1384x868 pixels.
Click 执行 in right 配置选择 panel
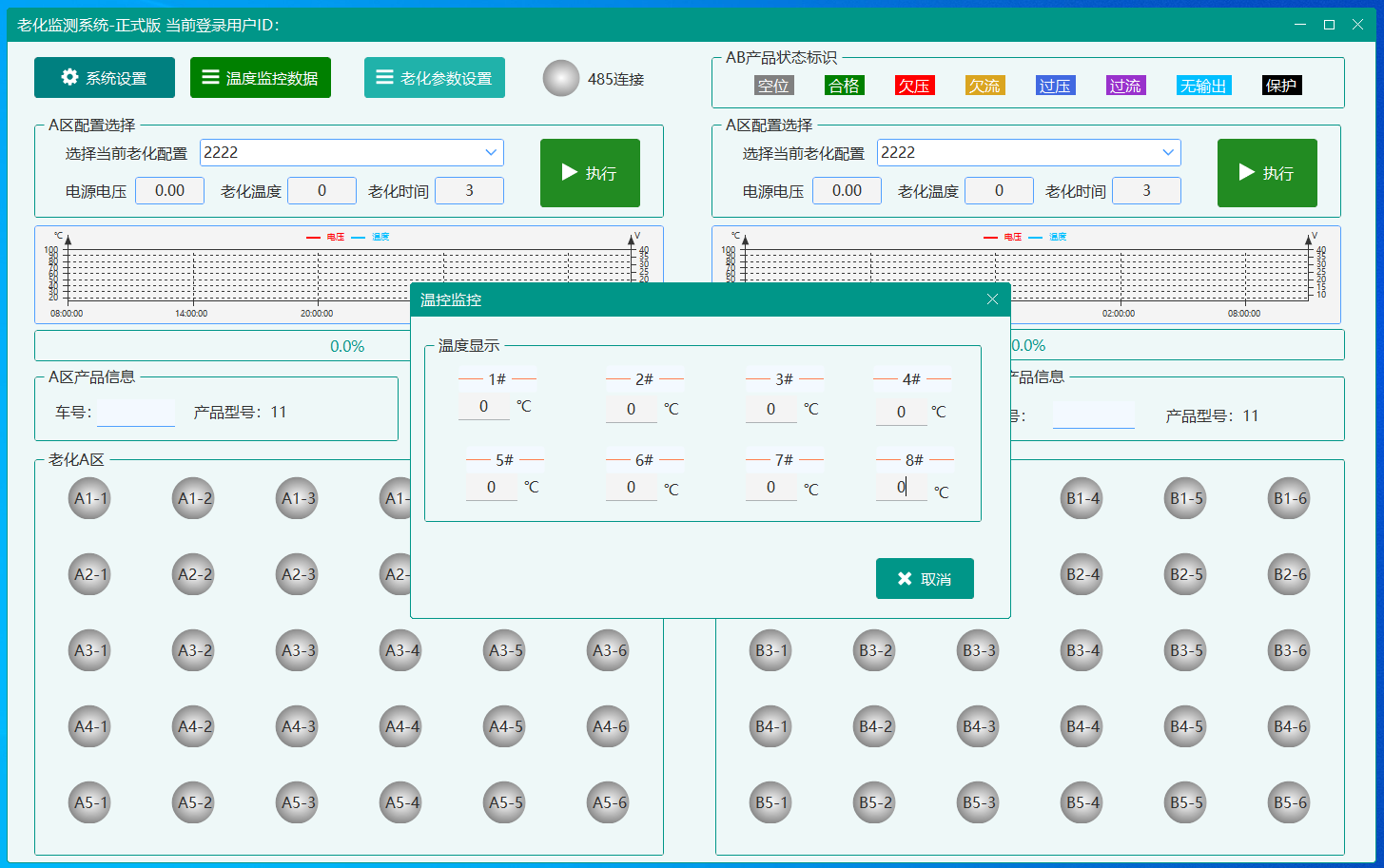(x=1267, y=173)
